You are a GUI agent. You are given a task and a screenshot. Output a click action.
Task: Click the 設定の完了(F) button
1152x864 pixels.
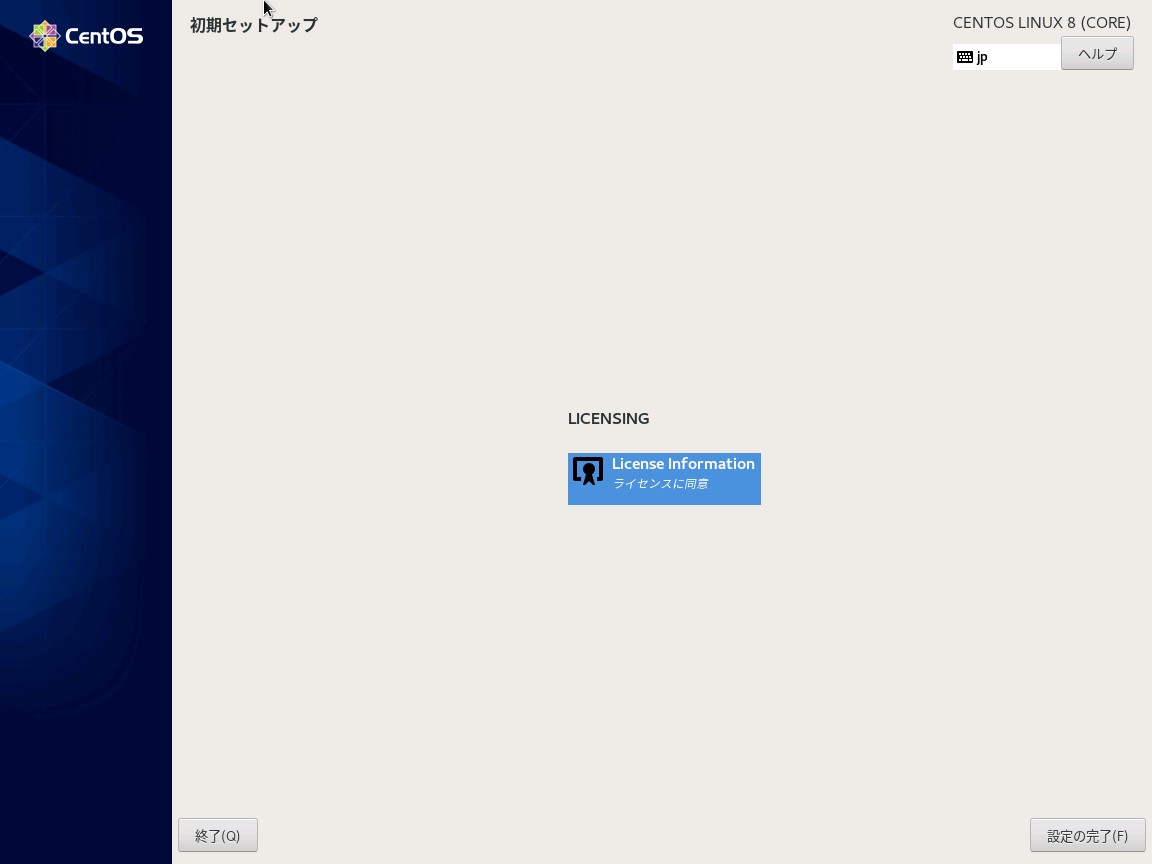coord(1087,835)
